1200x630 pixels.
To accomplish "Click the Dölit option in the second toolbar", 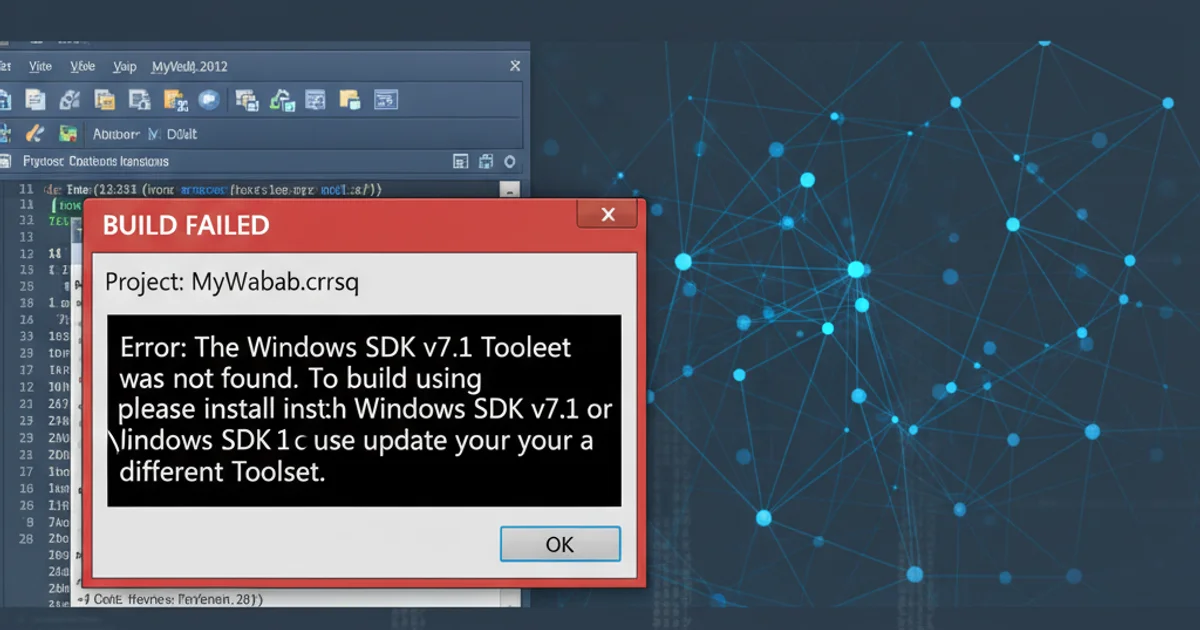I will click(180, 133).
